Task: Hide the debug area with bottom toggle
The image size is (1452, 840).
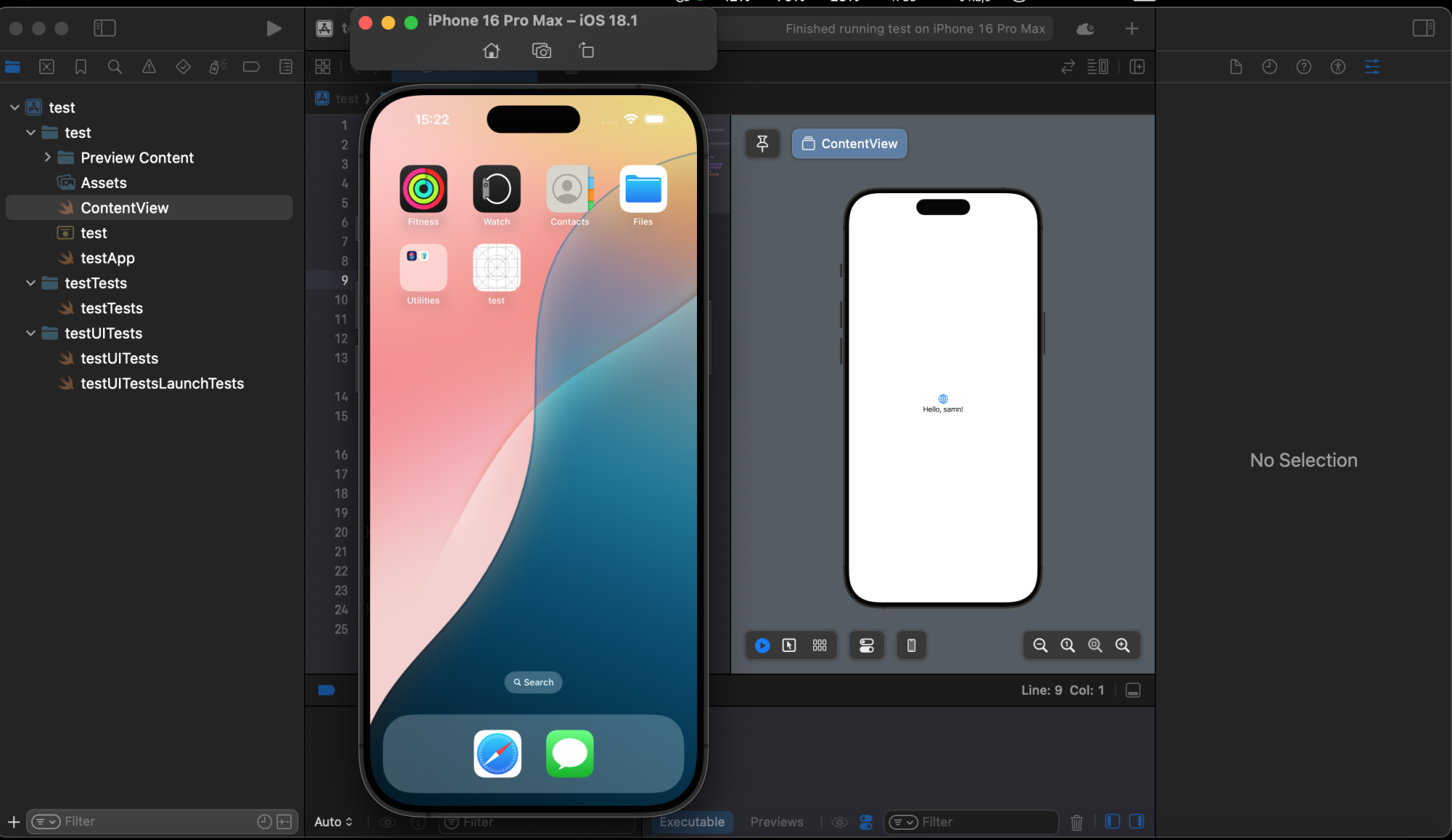Action: coord(1133,690)
